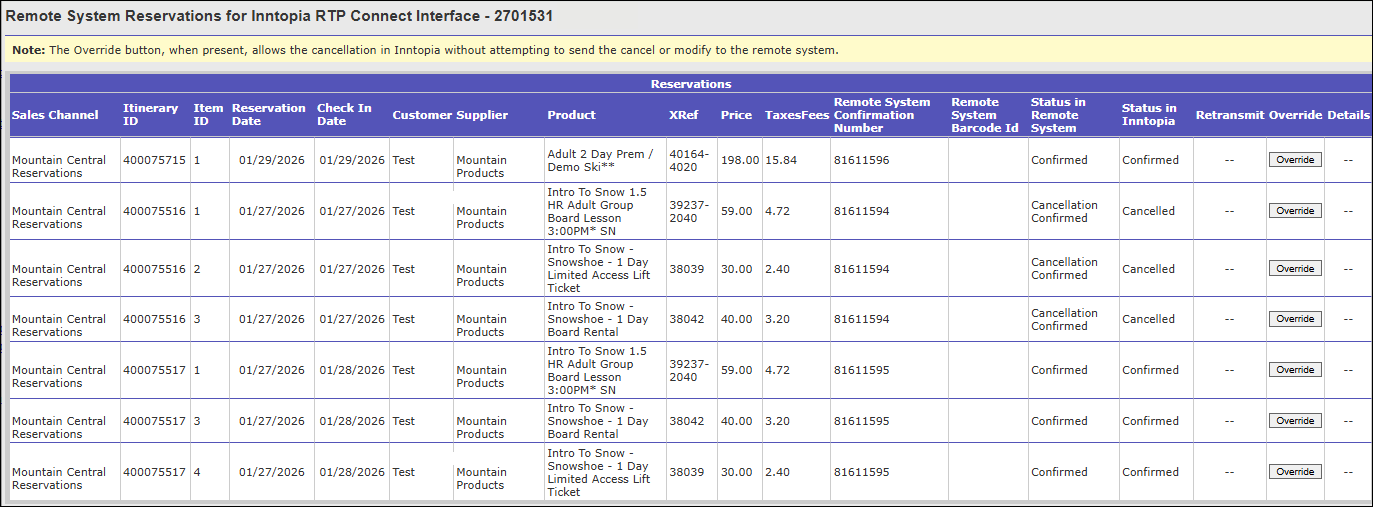Click Override for the Adult 2 Day Prem row
The height and width of the screenshot is (507, 1373).
[x=1295, y=160]
